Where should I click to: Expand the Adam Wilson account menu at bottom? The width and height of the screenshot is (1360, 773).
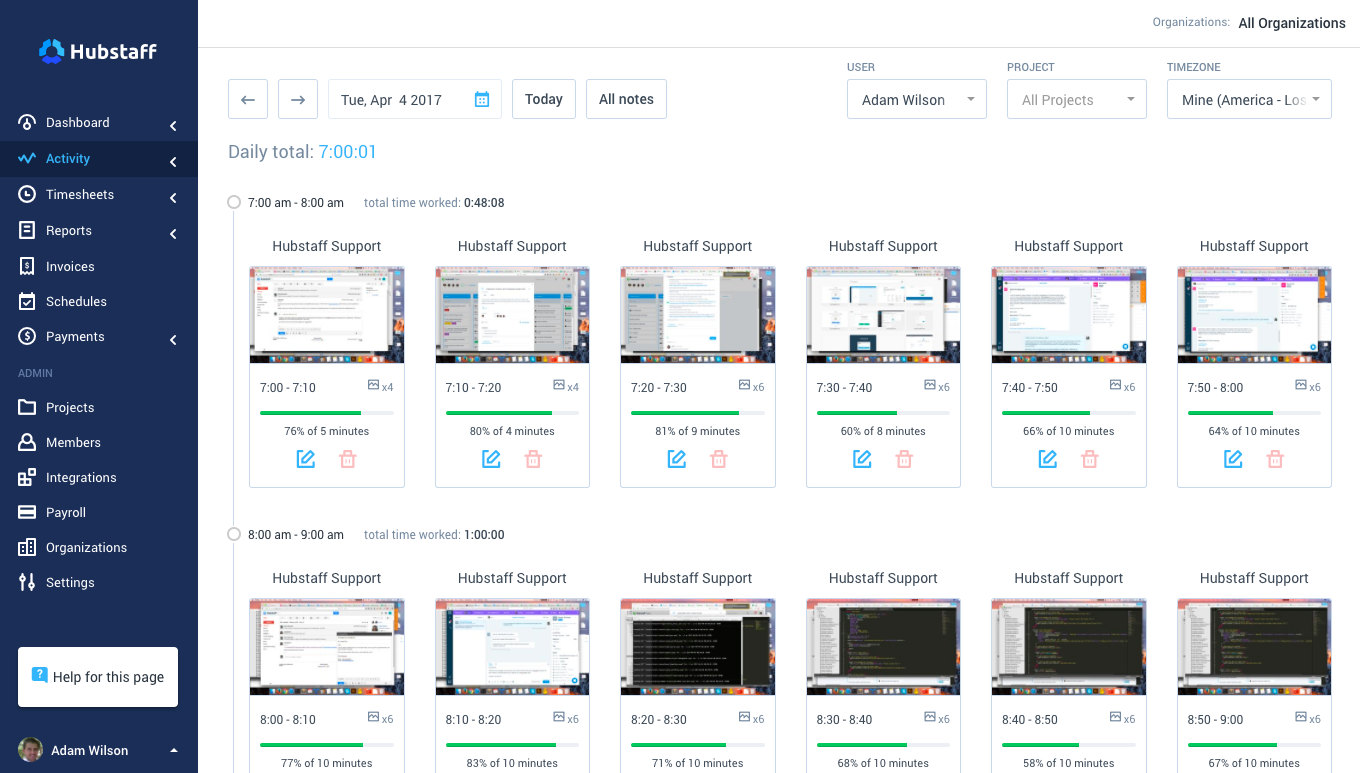coord(97,750)
